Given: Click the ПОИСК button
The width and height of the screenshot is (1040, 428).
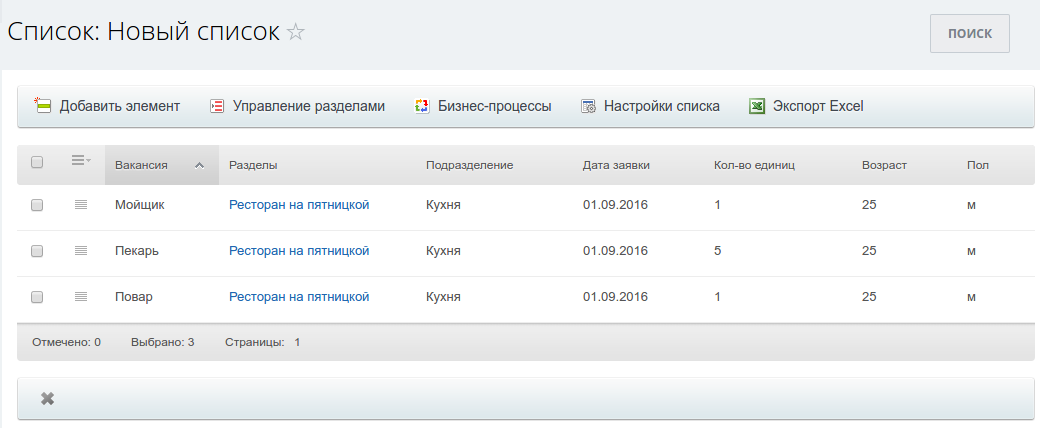Looking at the screenshot, I should [970, 33].
